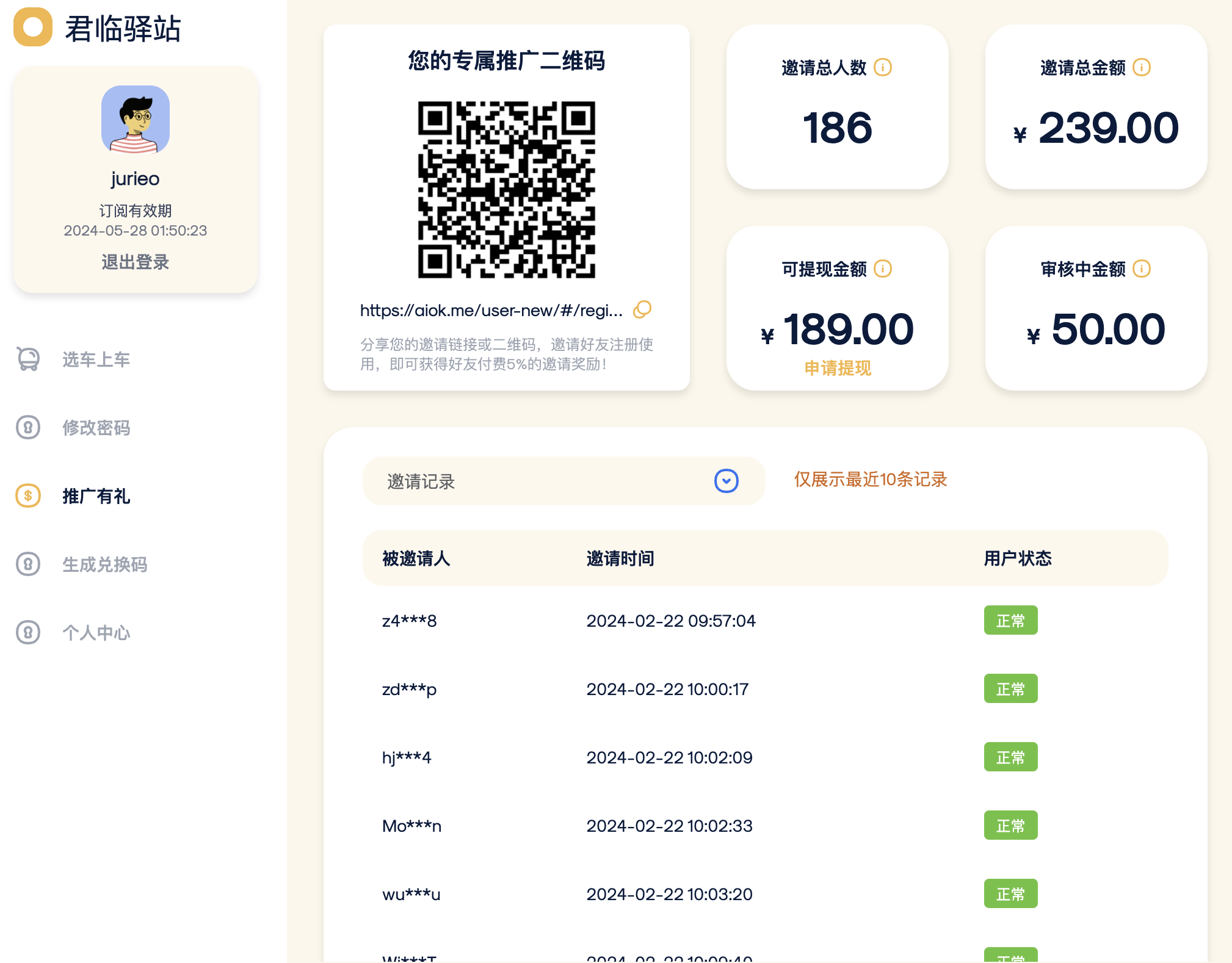Click the copy invite link icon
The height and width of the screenshot is (963, 1232).
[x=642, y=310]
